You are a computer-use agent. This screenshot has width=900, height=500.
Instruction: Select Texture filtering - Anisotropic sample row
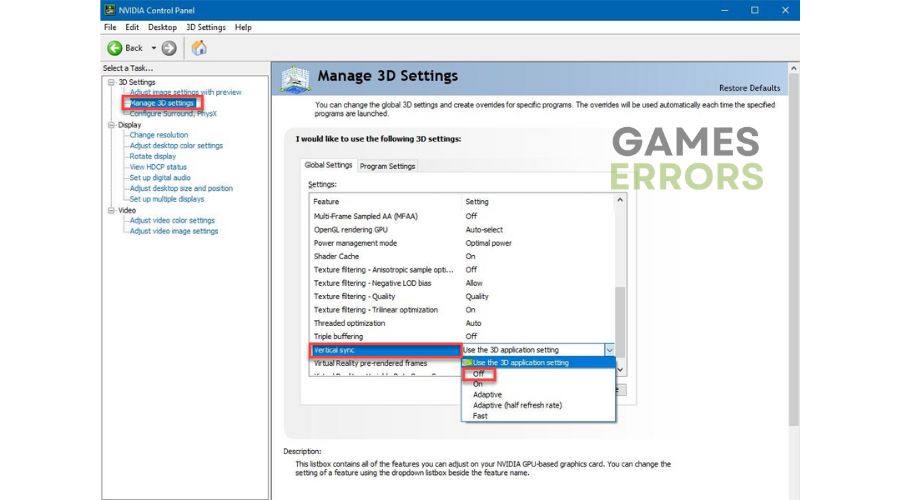click(462, 270)
